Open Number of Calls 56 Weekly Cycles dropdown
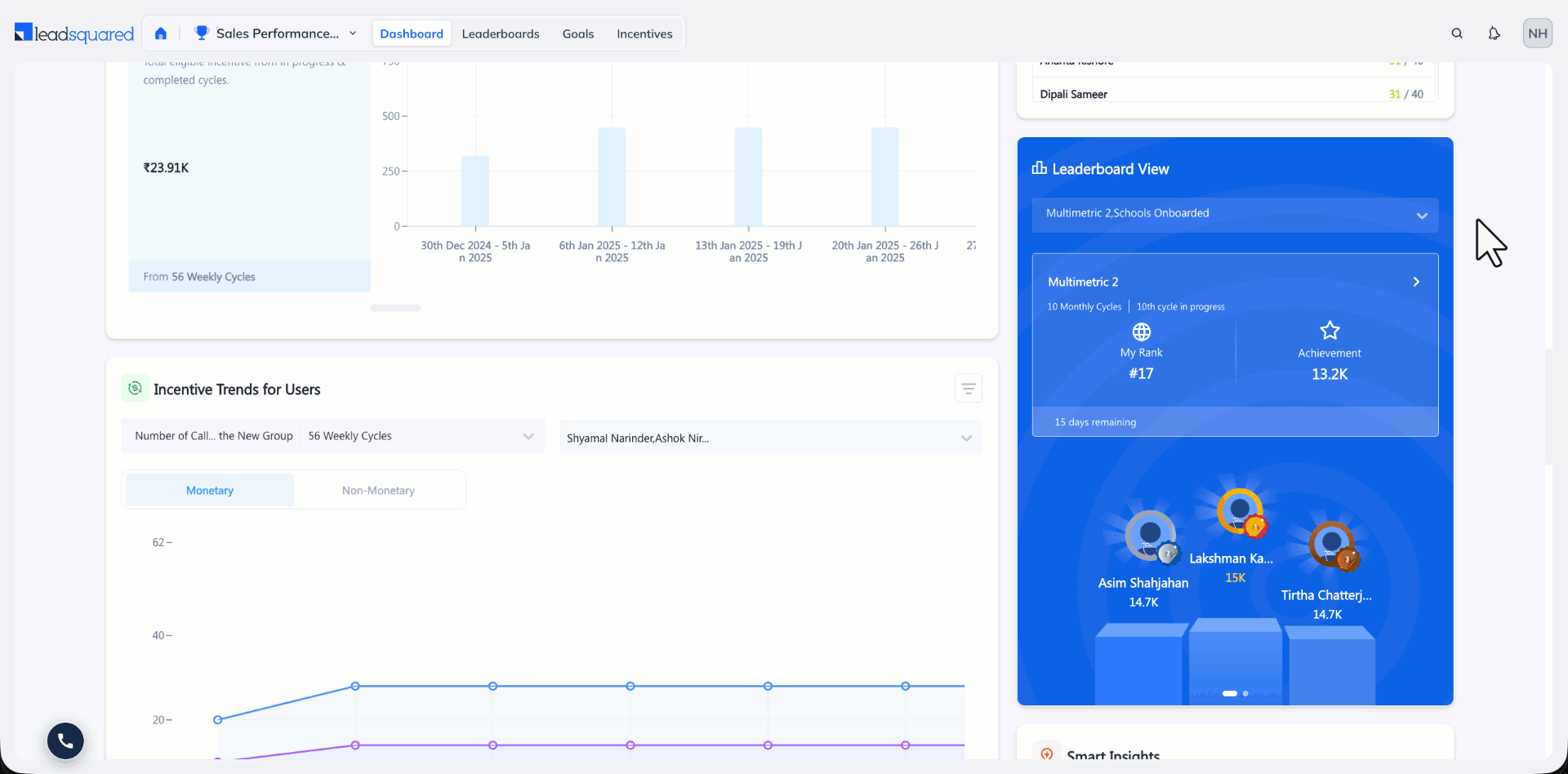The width and height of the screenshot is (1568, 774). [x=333, y=436]
